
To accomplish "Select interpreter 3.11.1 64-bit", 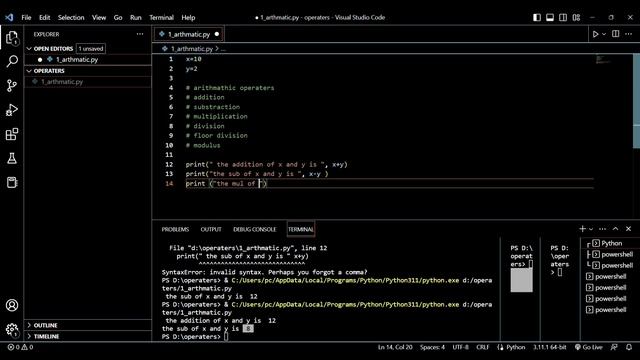I will click(549, 347).
